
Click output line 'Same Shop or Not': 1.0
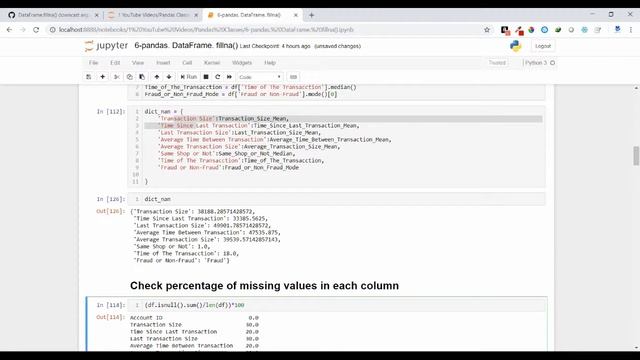coord(172,247)
